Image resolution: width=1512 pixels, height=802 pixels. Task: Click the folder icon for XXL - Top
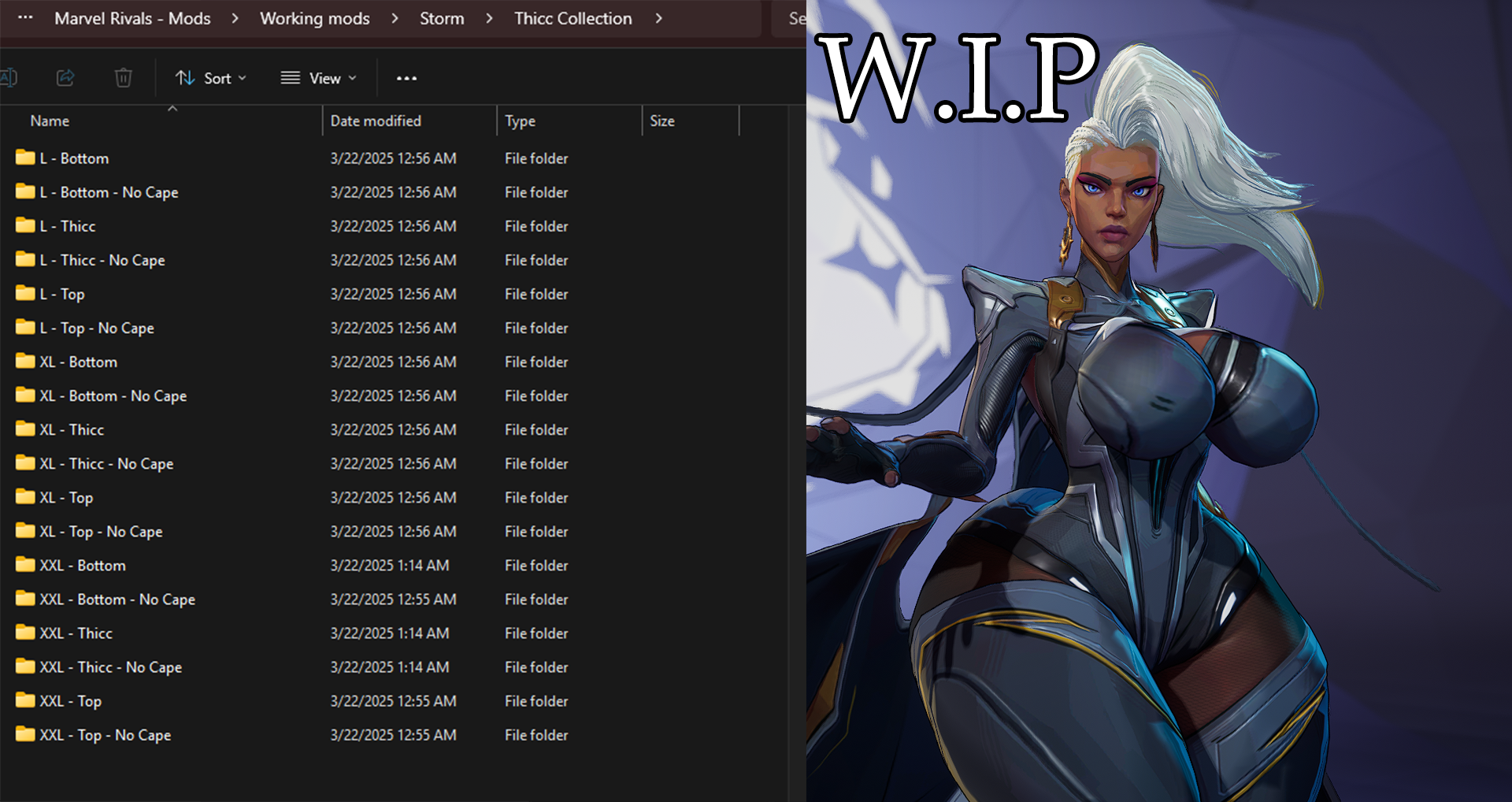[25, 699]
